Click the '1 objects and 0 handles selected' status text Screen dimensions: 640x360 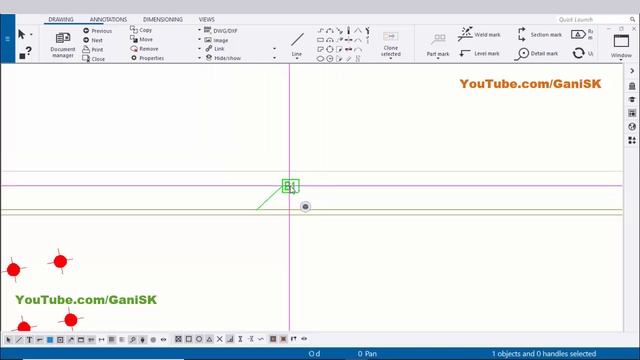544,354
